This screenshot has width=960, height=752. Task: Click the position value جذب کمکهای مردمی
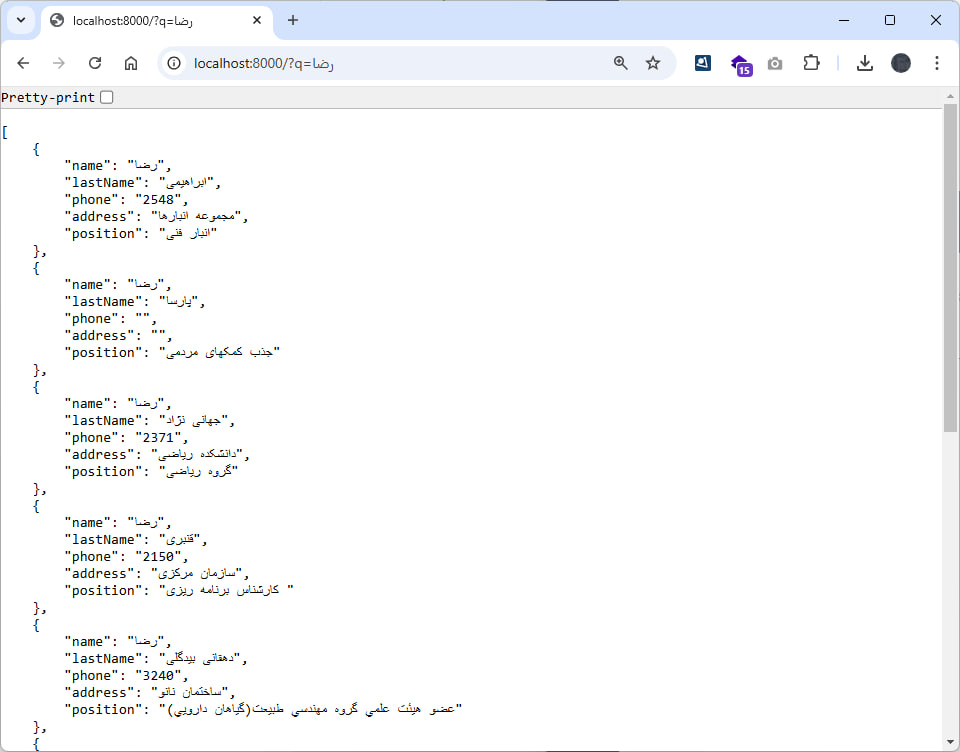(219, 353)
